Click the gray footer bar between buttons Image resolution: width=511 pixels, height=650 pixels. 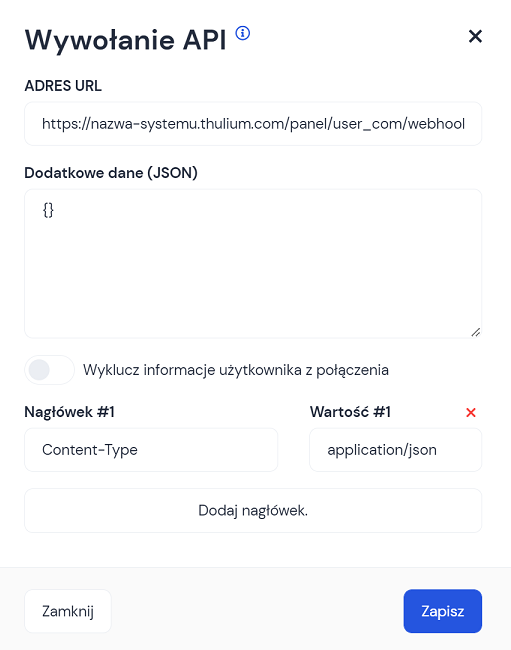click(257, 611)
